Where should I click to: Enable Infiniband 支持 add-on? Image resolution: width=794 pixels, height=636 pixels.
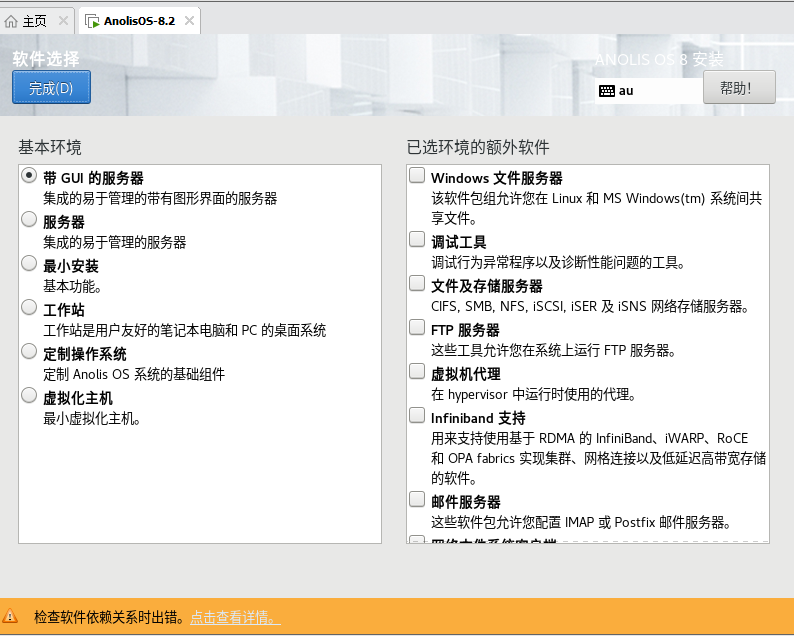coord(417,416)
